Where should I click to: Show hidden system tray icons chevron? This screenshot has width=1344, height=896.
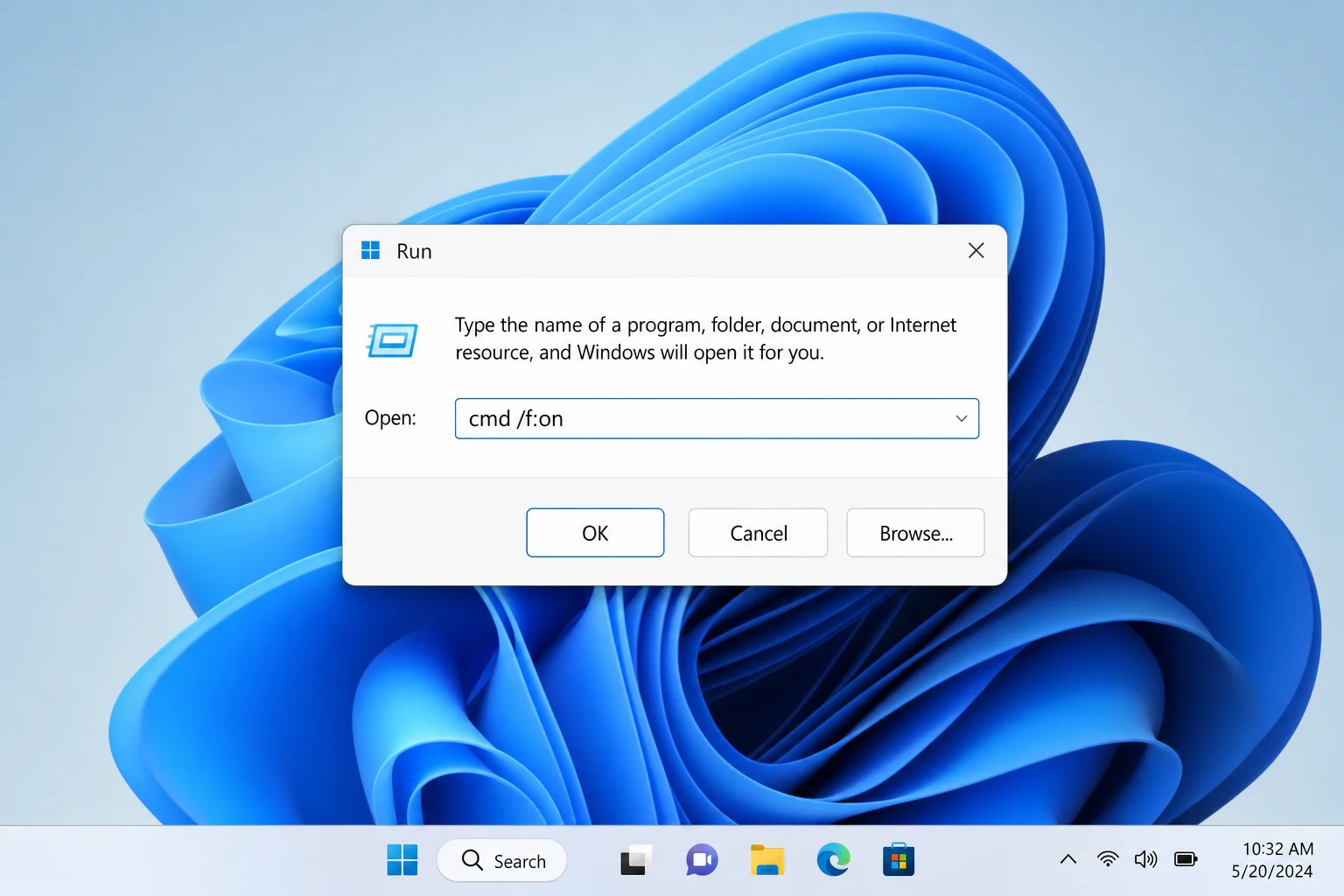(x=1068, y=859)
